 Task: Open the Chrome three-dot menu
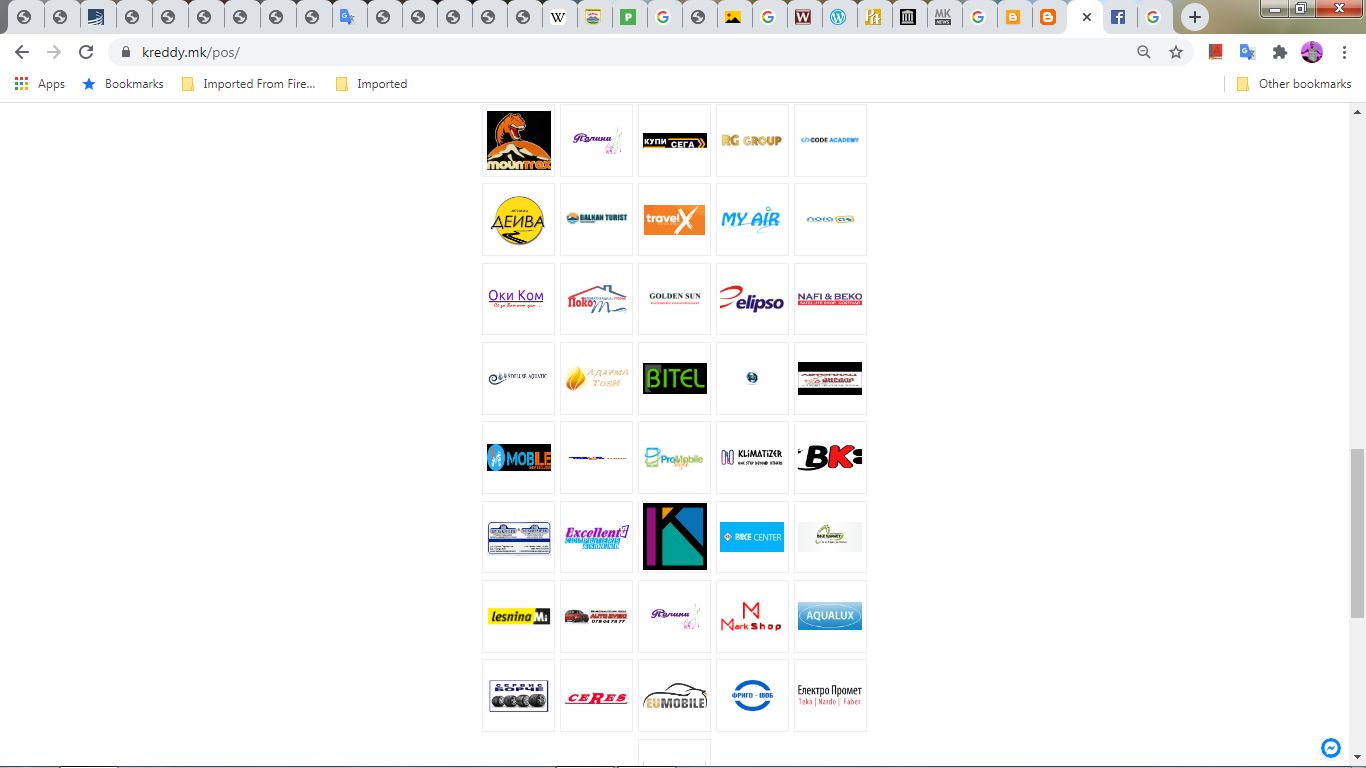1344,52
